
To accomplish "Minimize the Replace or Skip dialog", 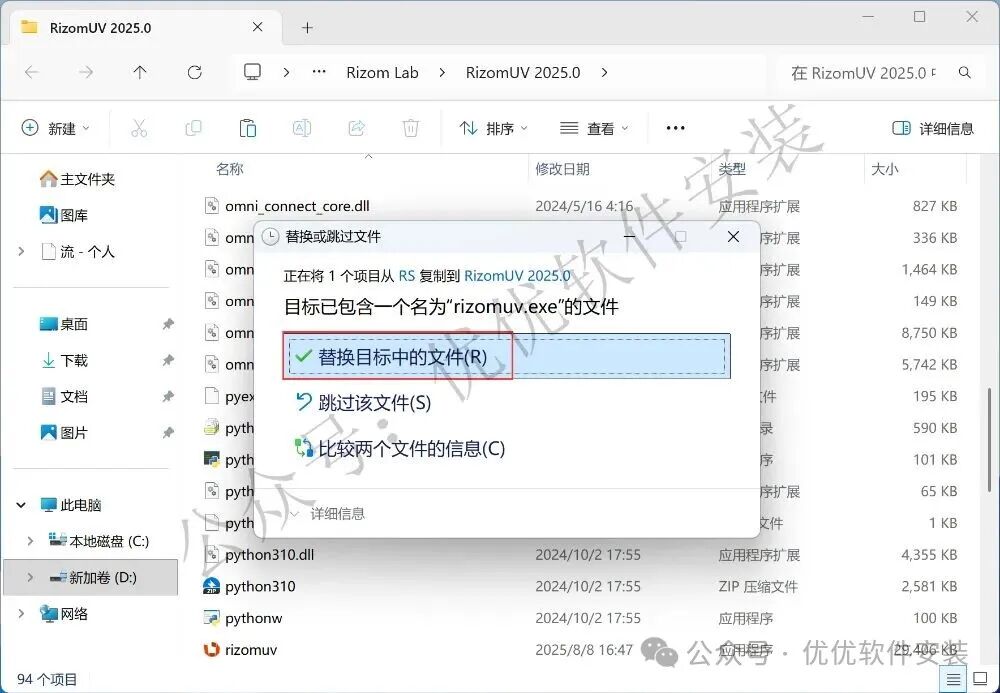I will click(629, 237).
